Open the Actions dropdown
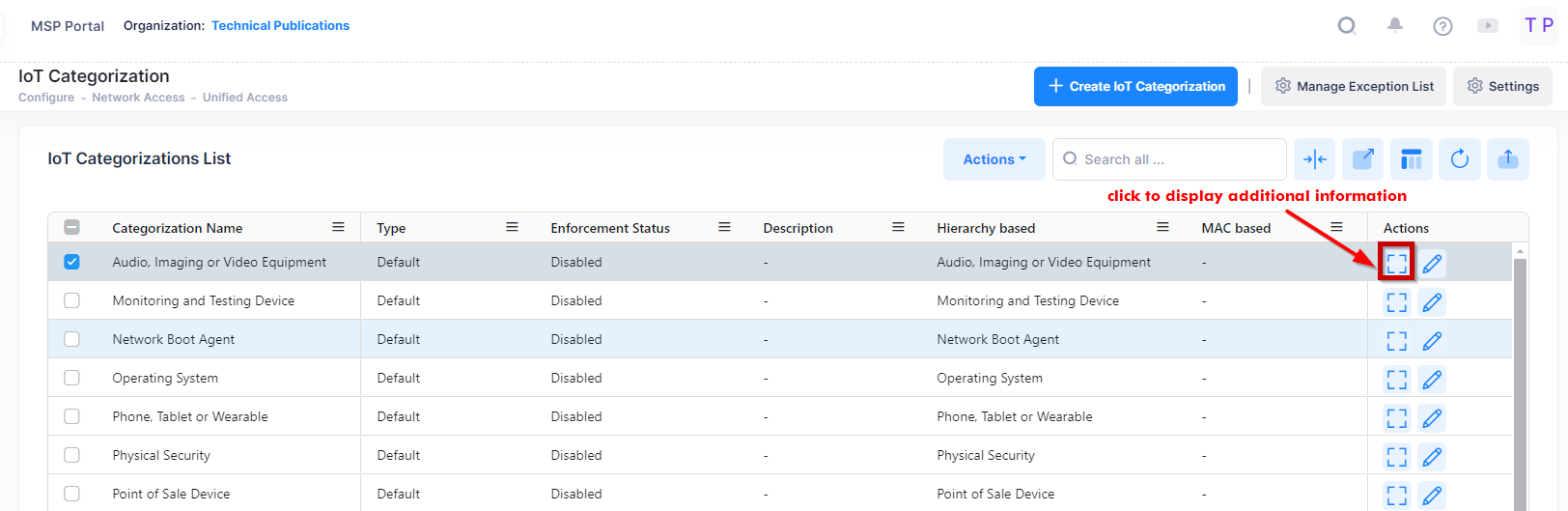 point(994,159)
